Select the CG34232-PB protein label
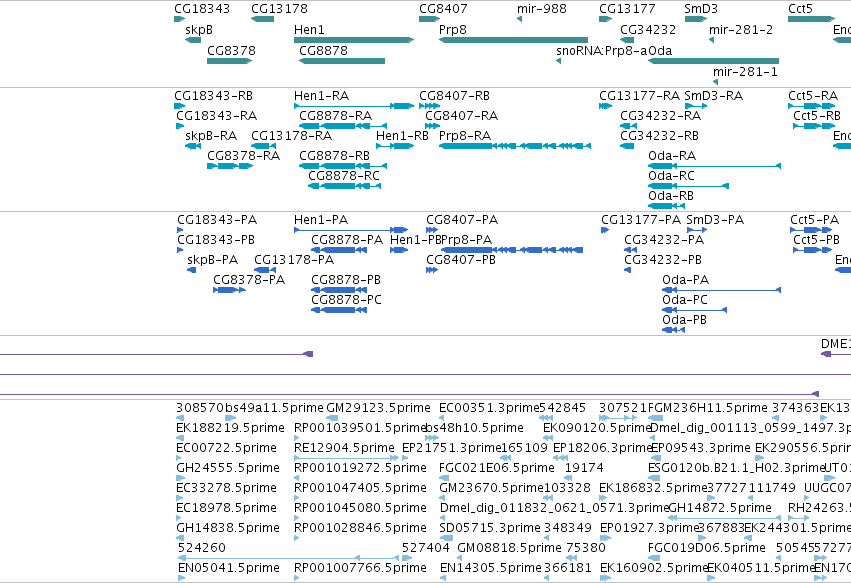851x583 pixels. click(x=663, y=260)
